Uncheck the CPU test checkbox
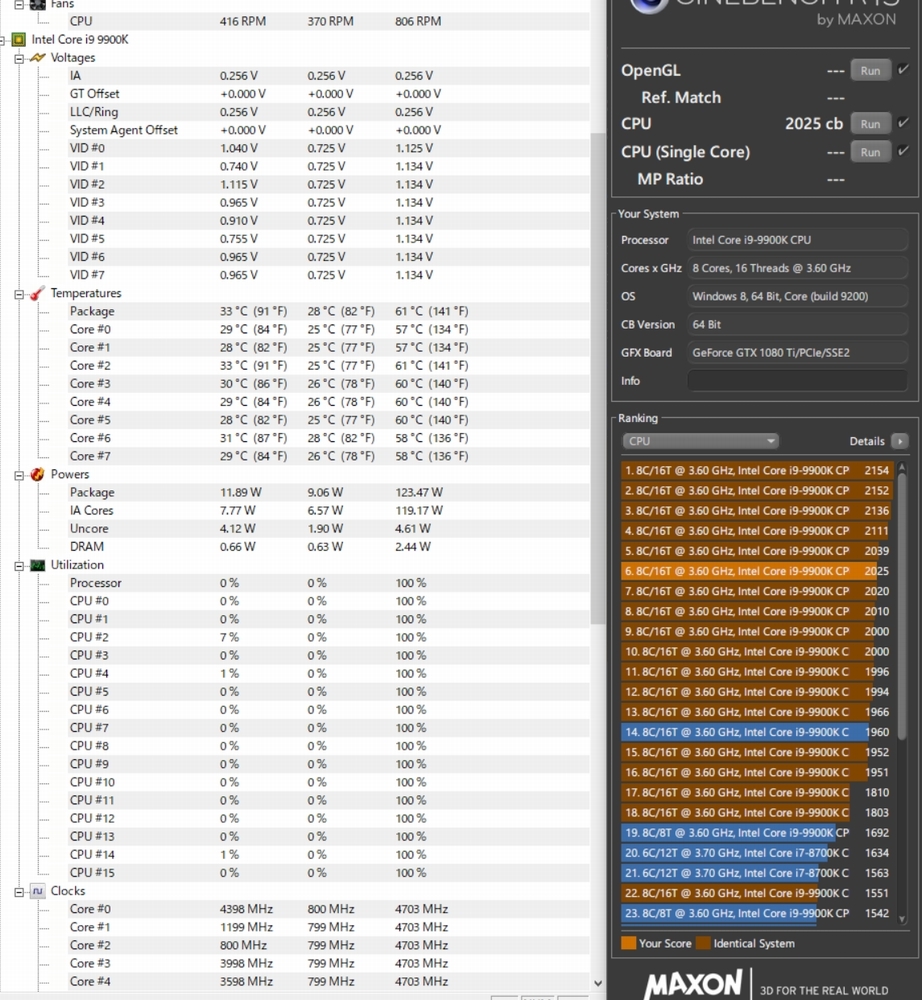The height and width of the screenshot is (1000, 922). [x=903, y=123]
